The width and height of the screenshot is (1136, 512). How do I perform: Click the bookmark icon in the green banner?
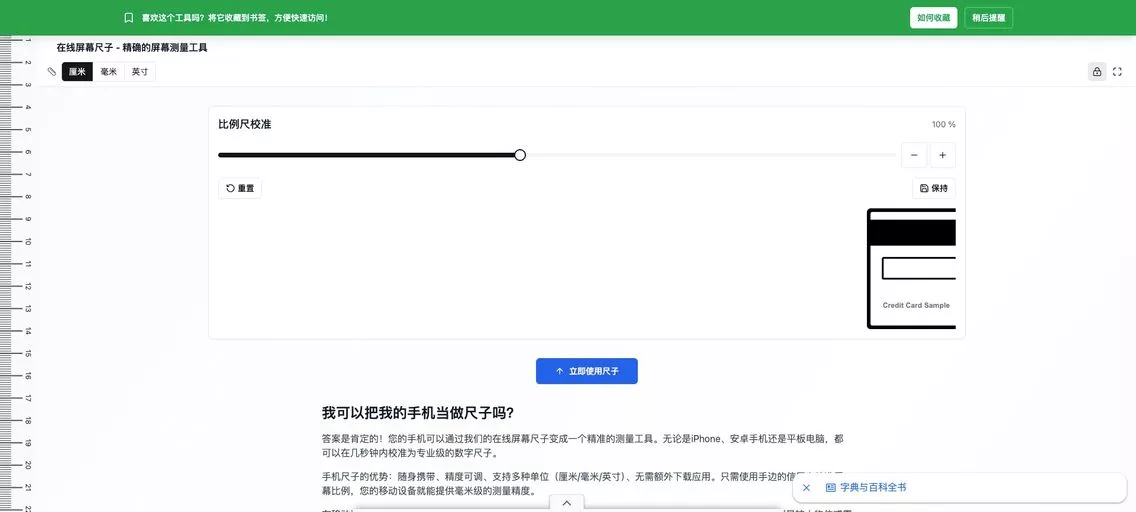128,17
